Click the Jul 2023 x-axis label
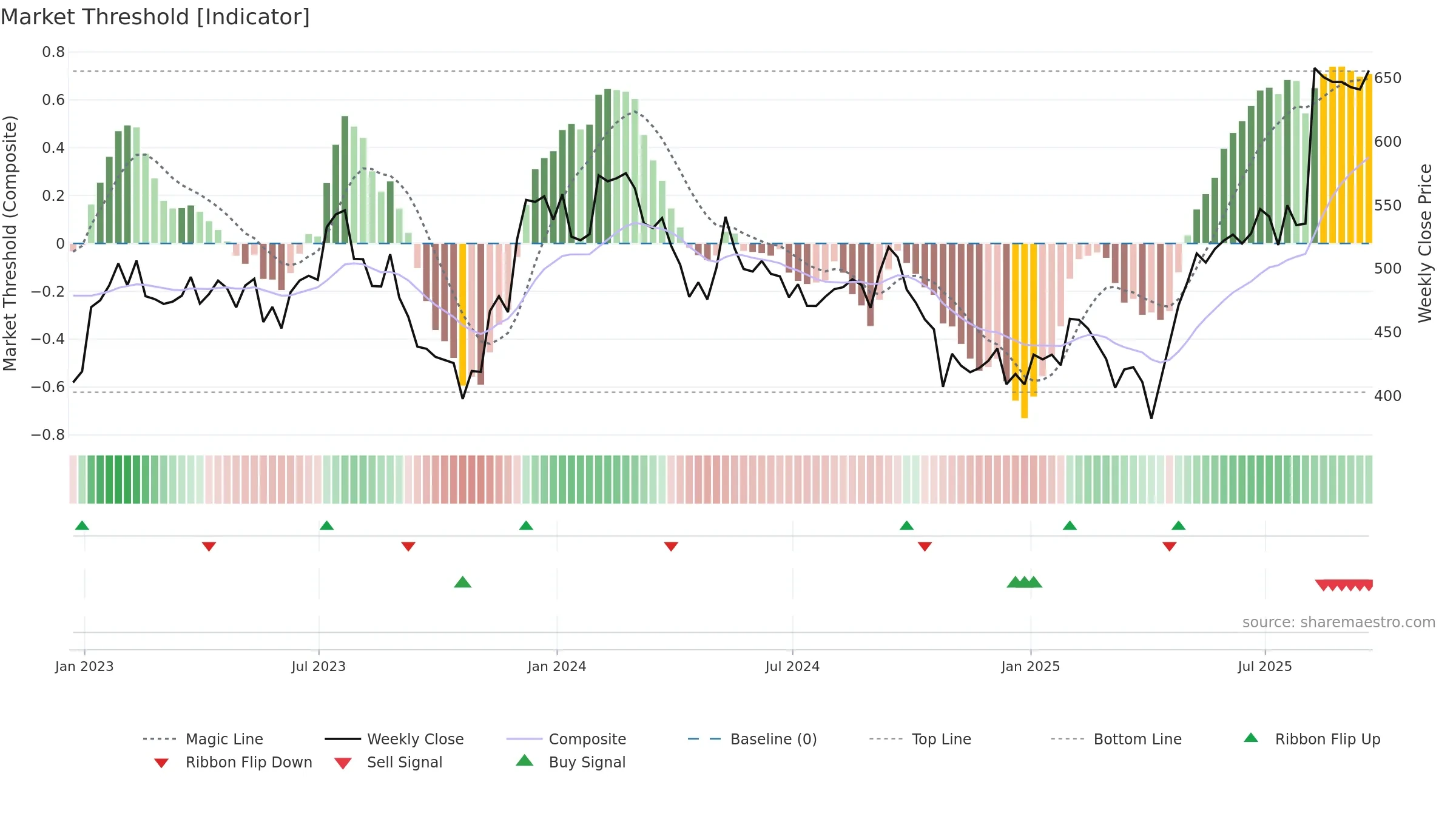The image size is (1456, 819). tap(318, 666)
